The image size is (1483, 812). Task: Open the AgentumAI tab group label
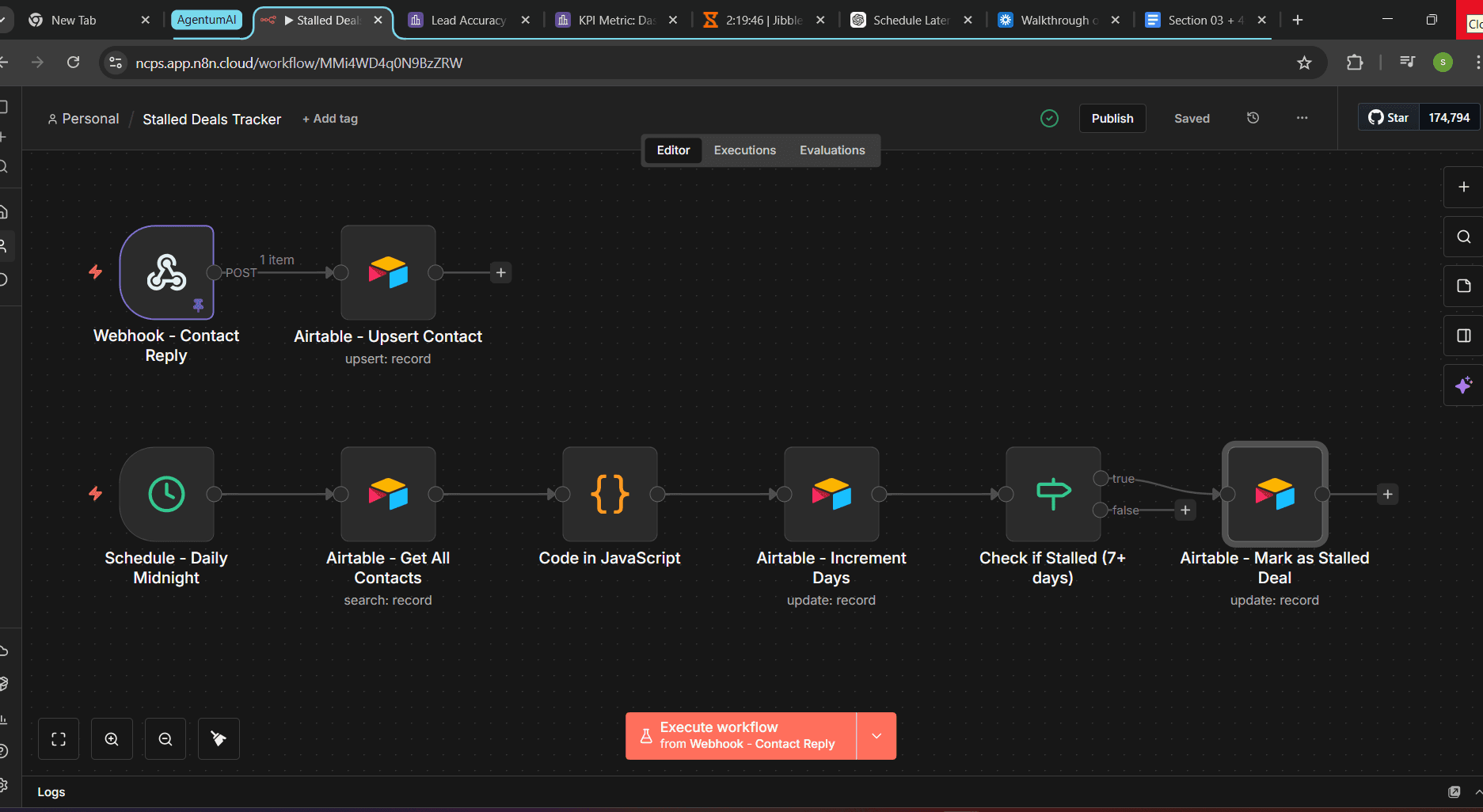[206, 20]
